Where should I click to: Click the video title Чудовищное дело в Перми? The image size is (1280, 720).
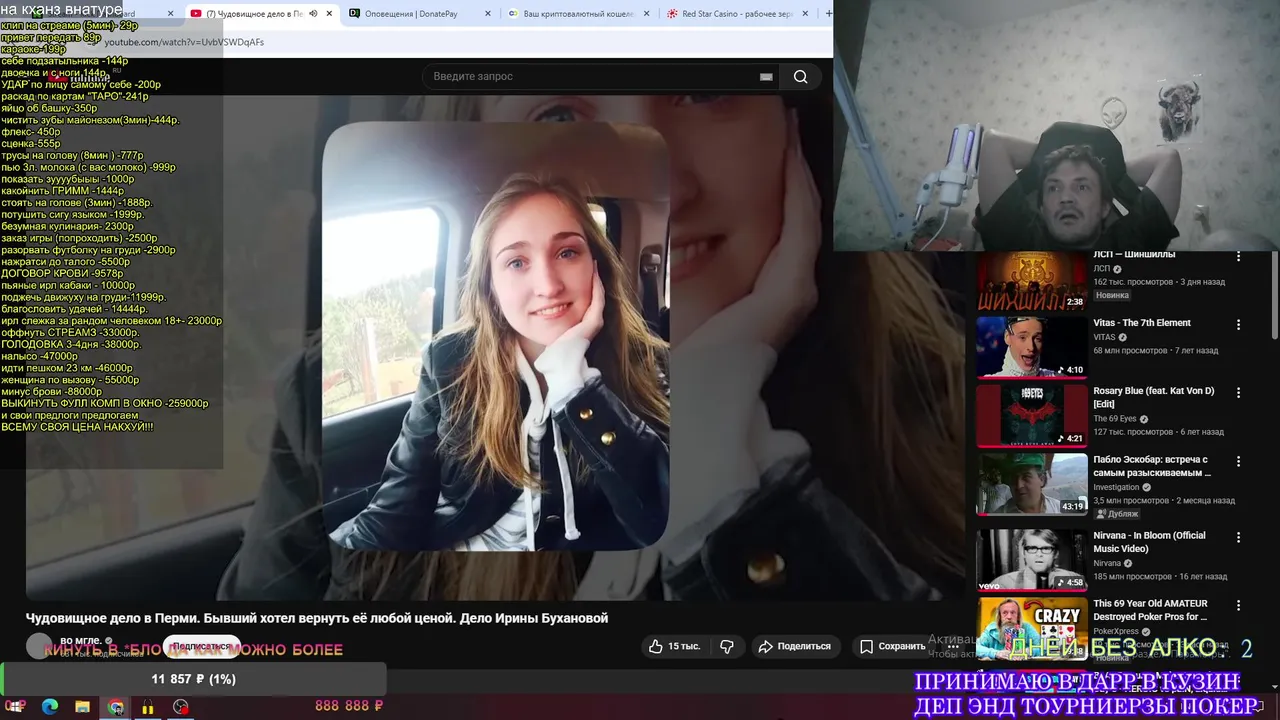tap(317, 618)
